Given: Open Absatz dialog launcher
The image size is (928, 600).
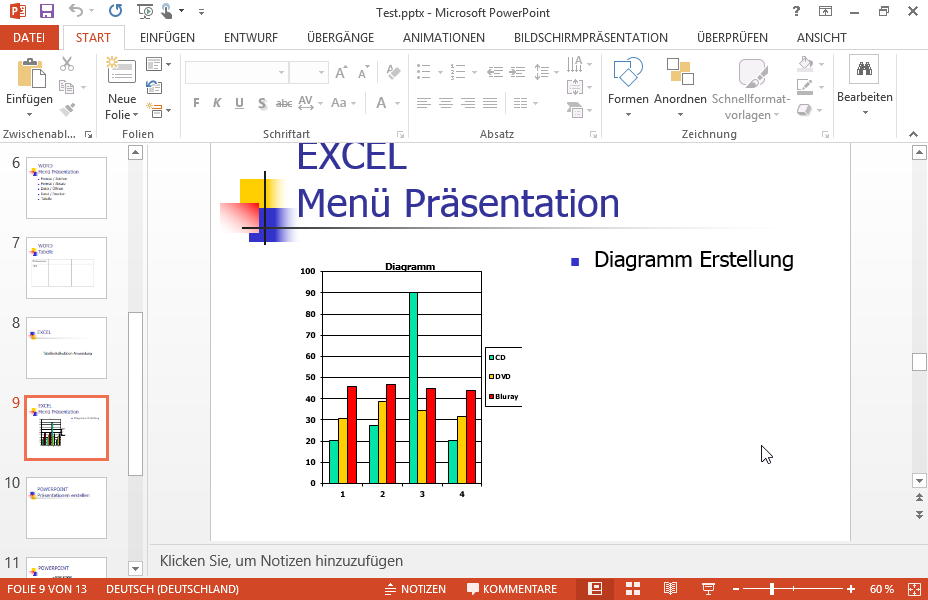Looking at the screenshot, I should (593, 135).
